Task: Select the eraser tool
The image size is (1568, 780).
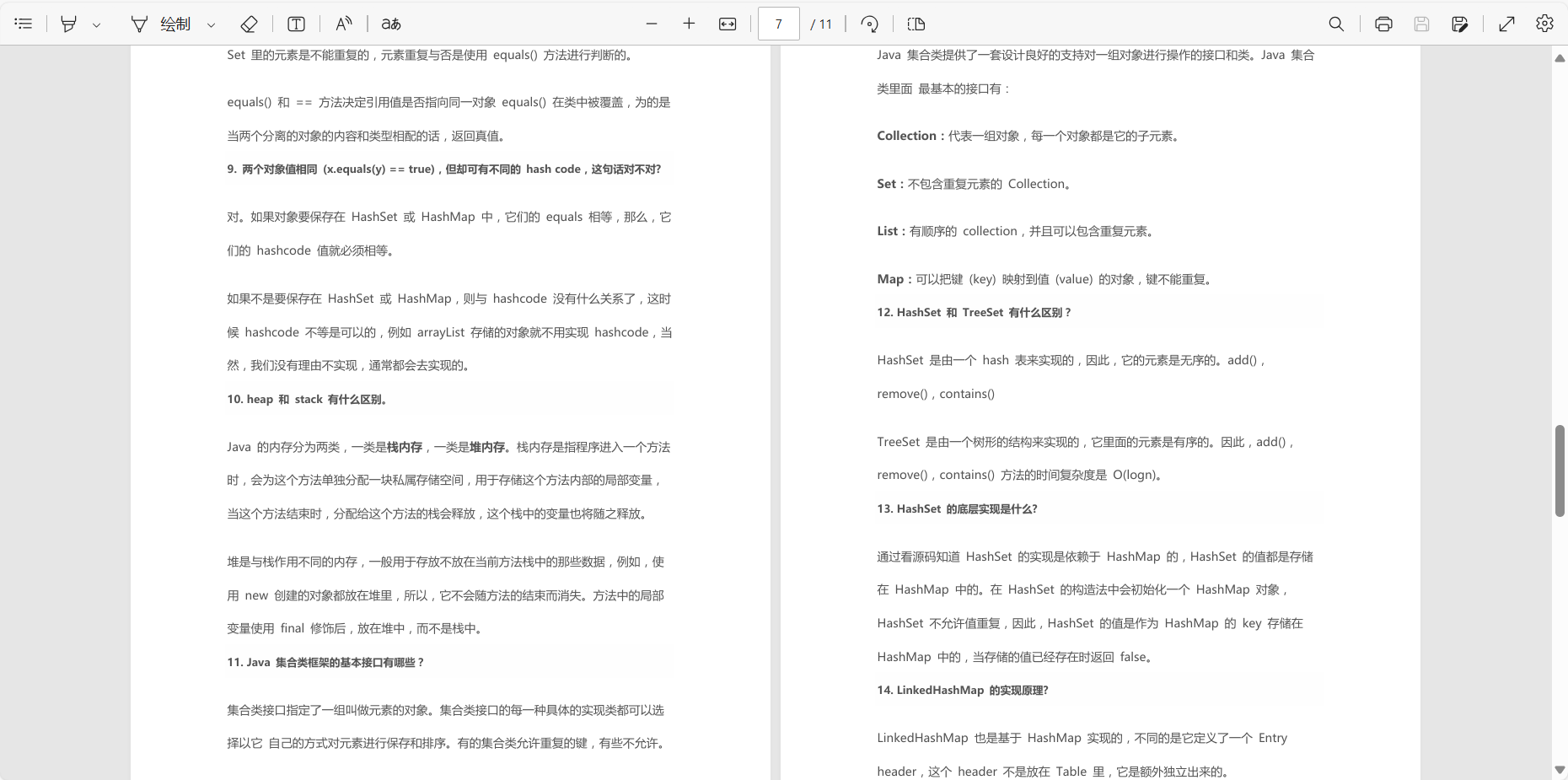Action: (x=249, y=24)
